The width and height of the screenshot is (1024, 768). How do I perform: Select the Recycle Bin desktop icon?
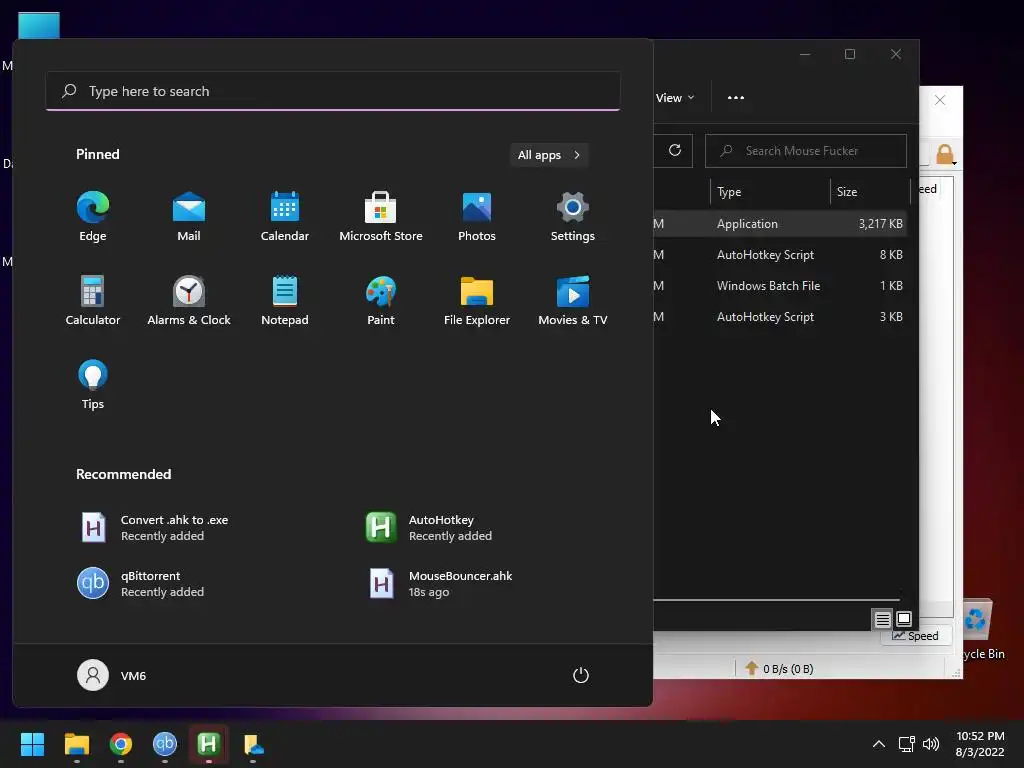point(983,630)
